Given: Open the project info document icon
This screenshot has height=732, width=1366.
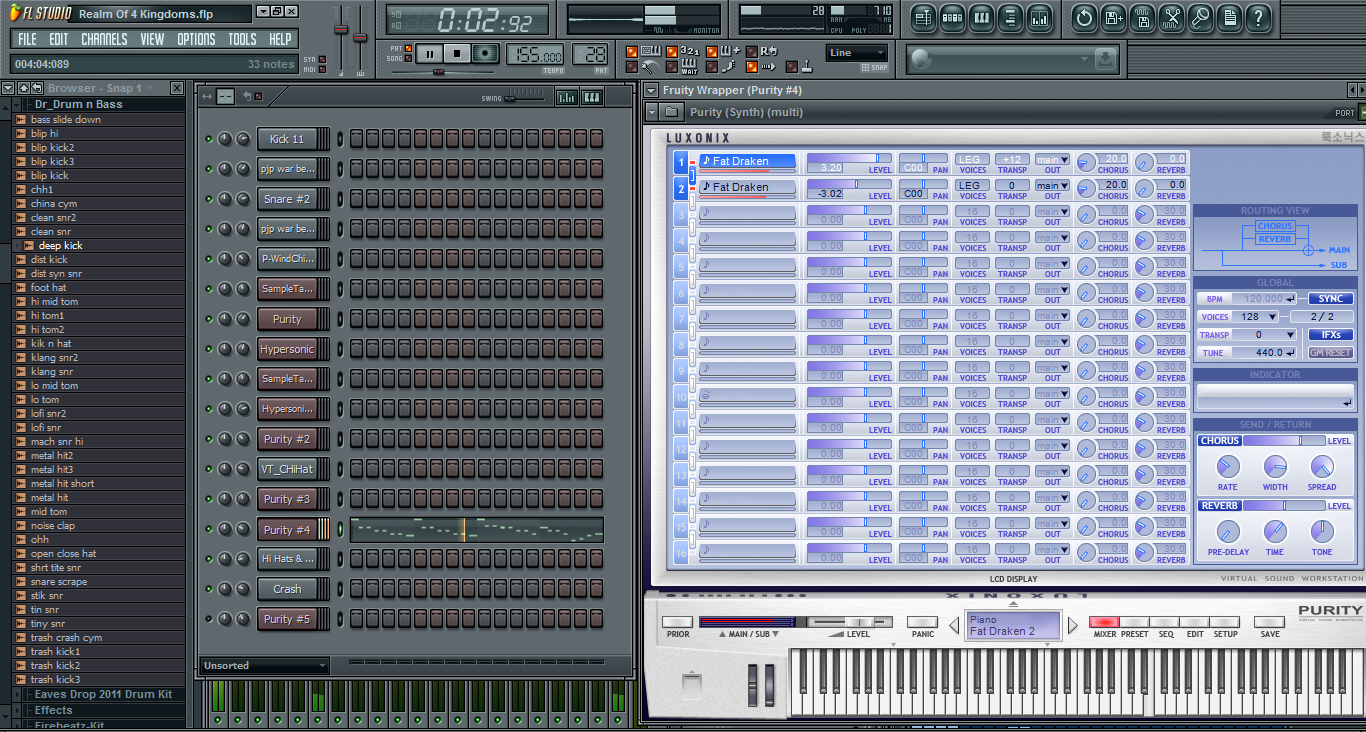Looking at the screenshot, I should [1229, 17].
